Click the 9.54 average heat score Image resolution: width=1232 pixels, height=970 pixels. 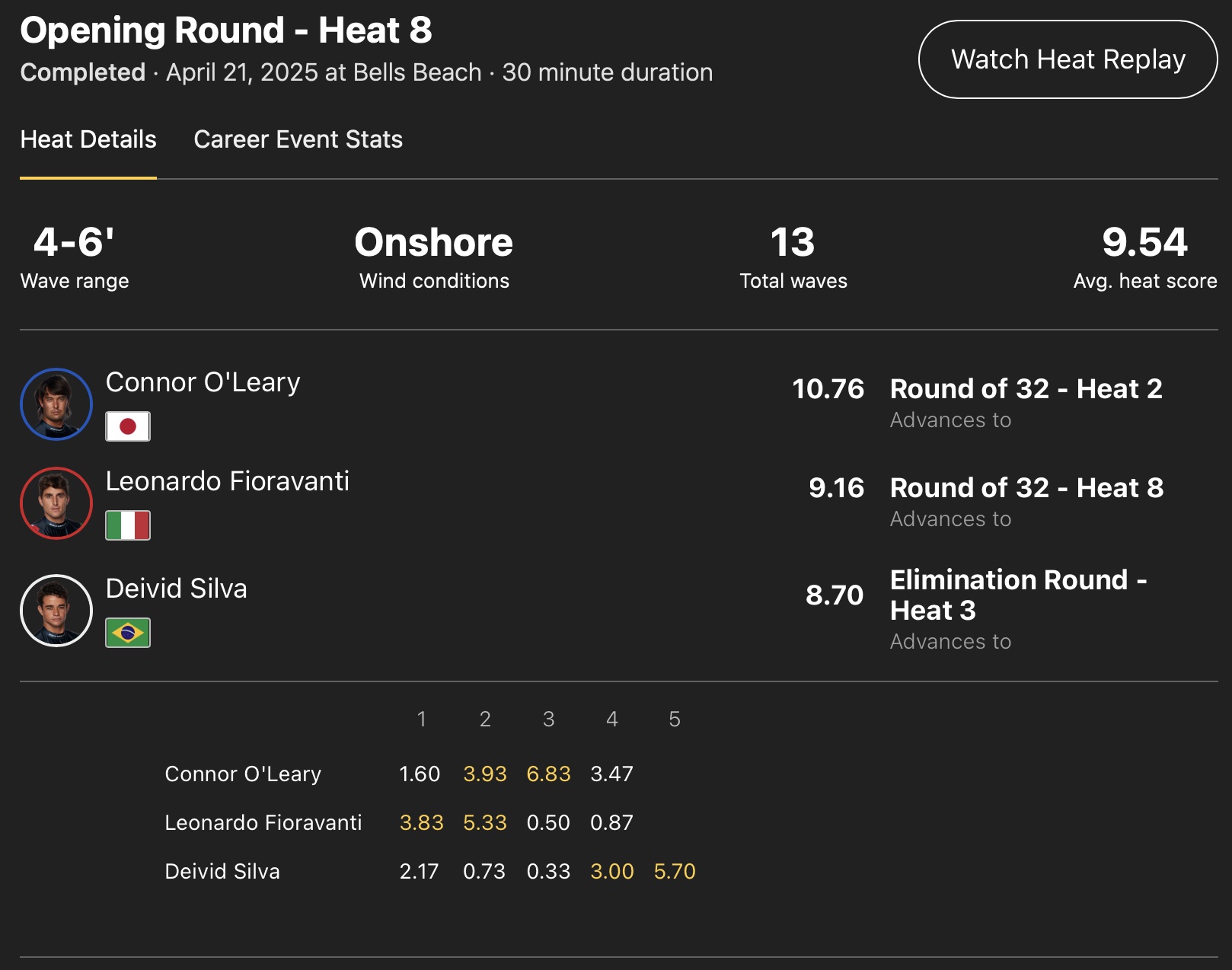coord(1144,243)
